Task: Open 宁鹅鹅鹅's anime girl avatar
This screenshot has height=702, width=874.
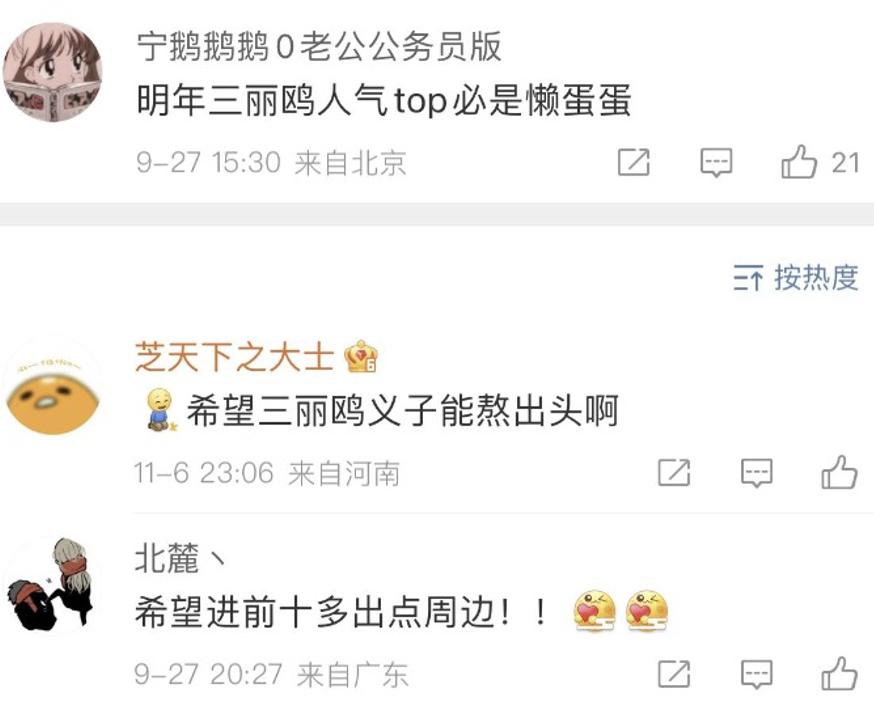Action: 53,71
